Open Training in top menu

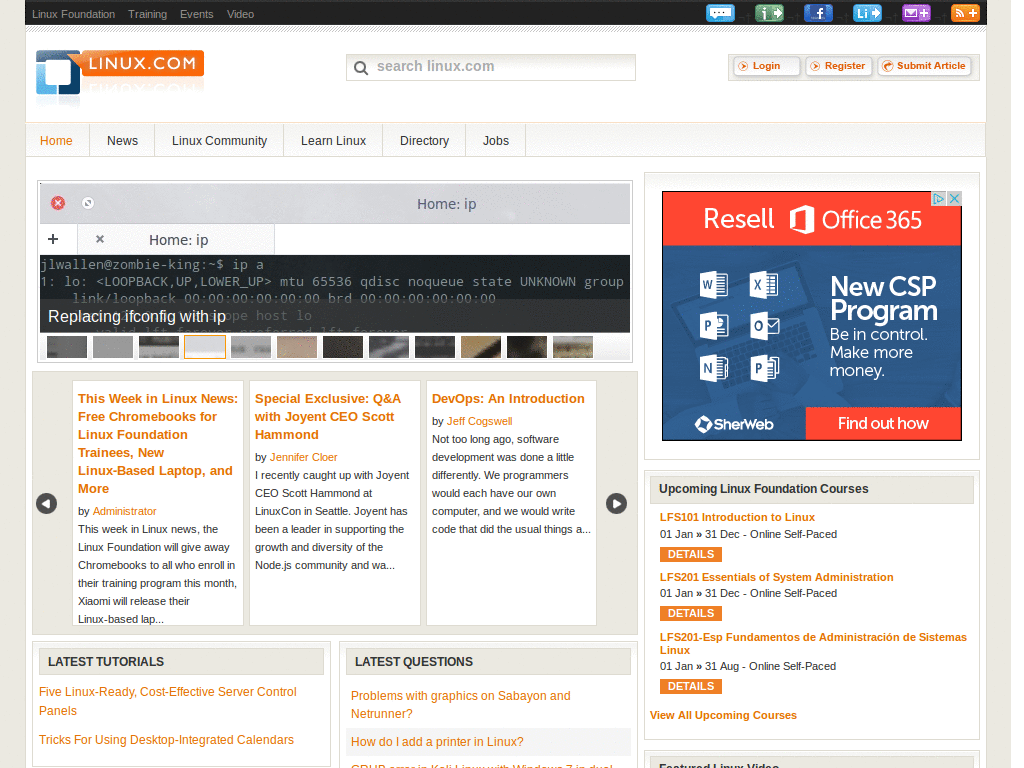point(148,14)
